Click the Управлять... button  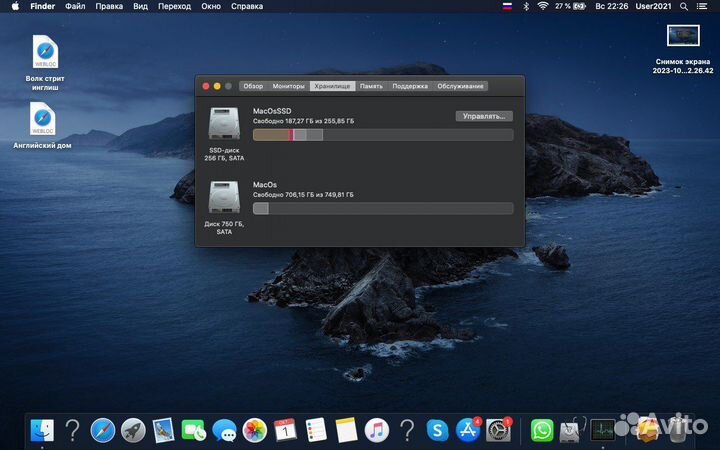tap(484, 116)
